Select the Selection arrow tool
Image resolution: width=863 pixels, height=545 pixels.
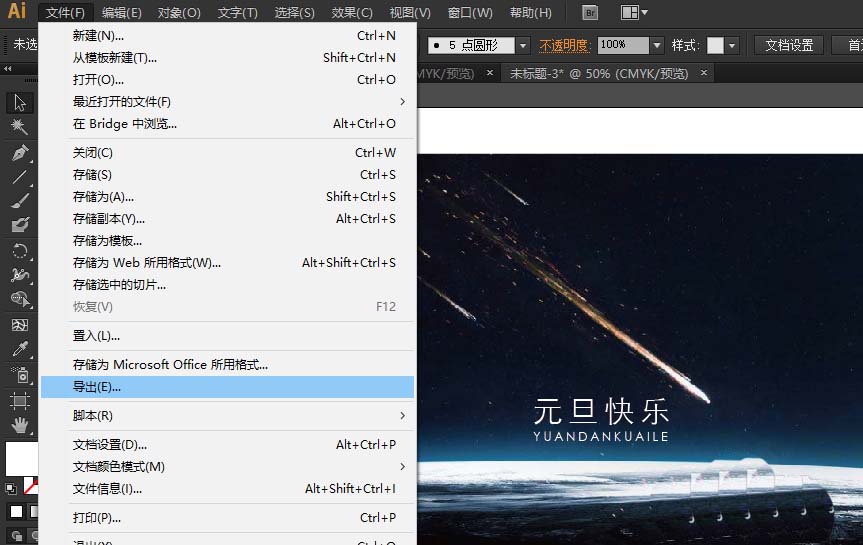[20, 102]
